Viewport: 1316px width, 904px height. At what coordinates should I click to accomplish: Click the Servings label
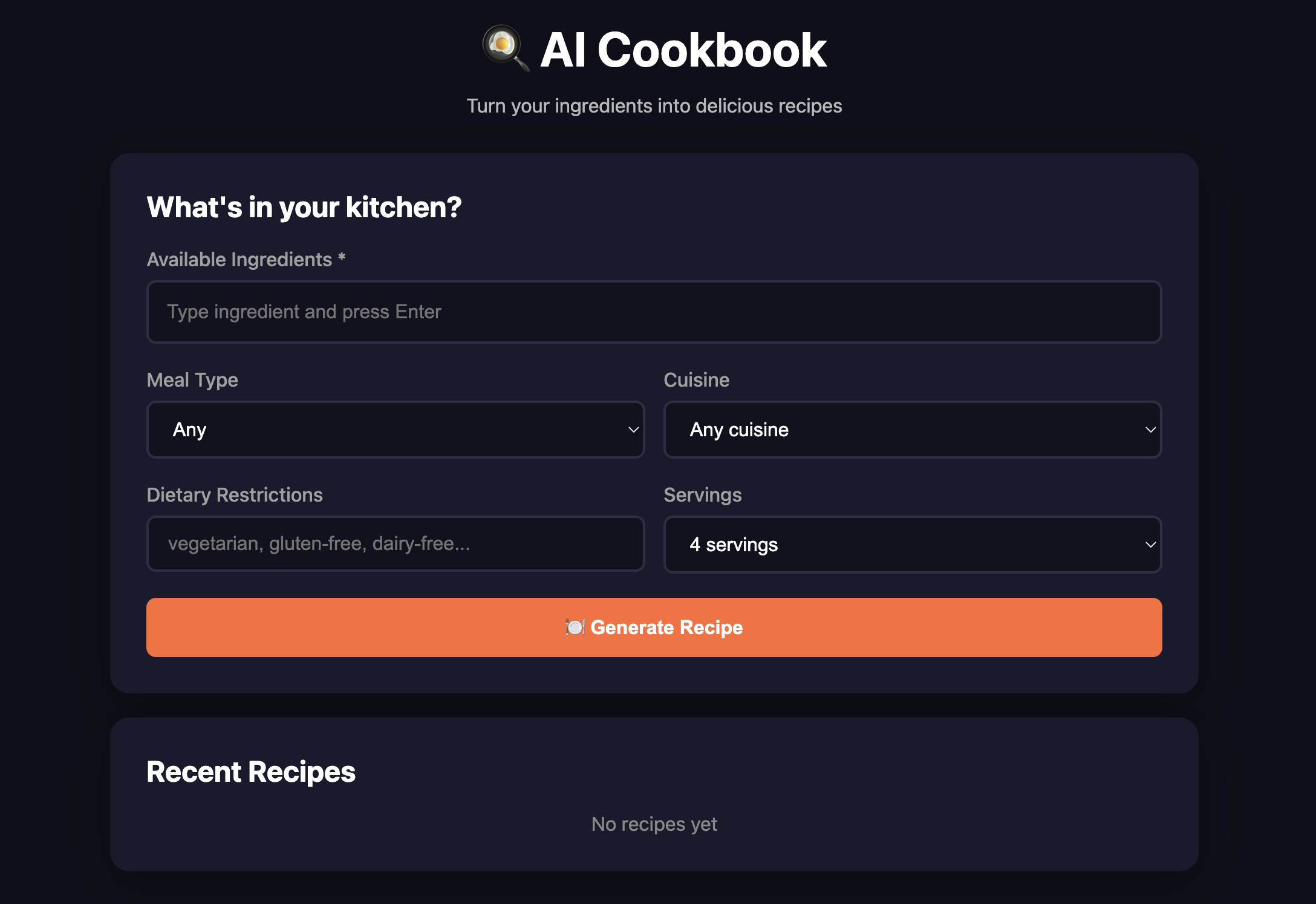click(x=702, y=495)
